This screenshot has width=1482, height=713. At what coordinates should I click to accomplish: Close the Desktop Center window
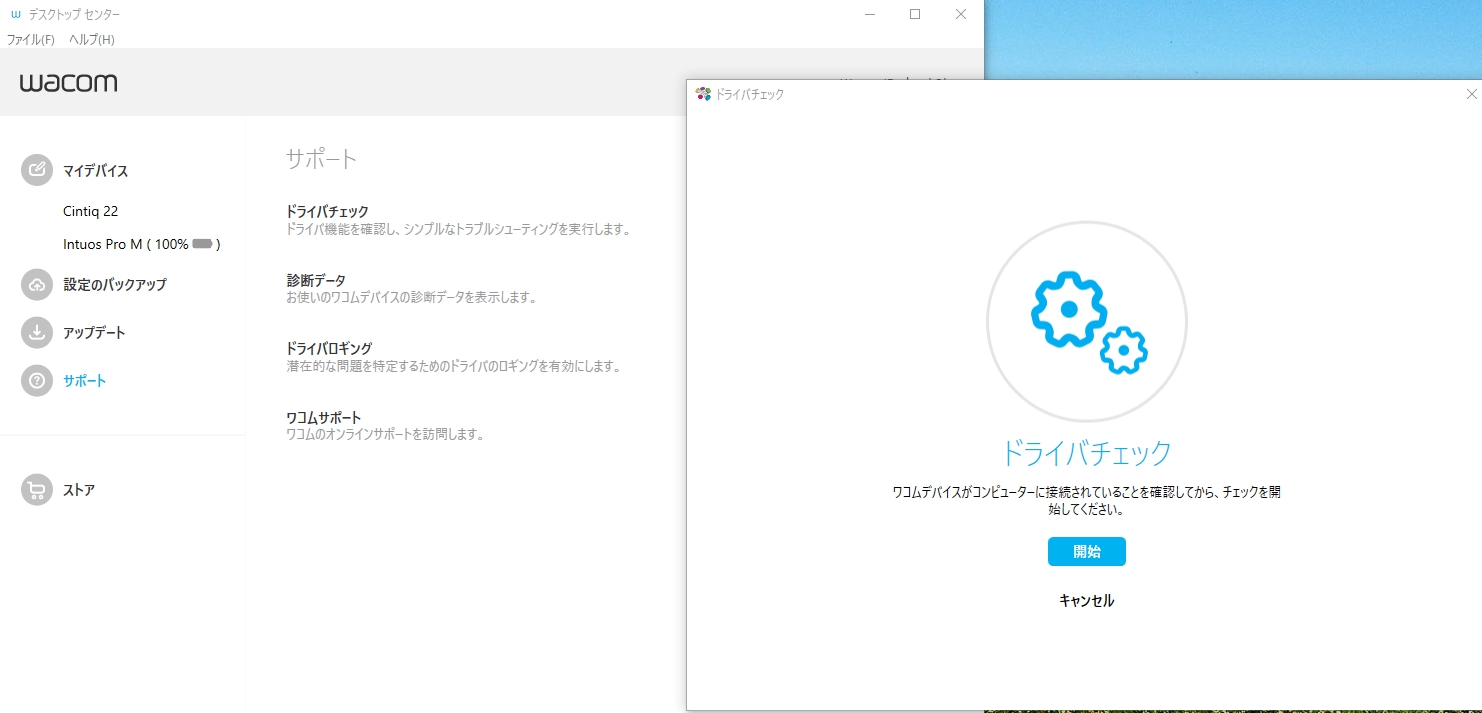pos(961,14)
